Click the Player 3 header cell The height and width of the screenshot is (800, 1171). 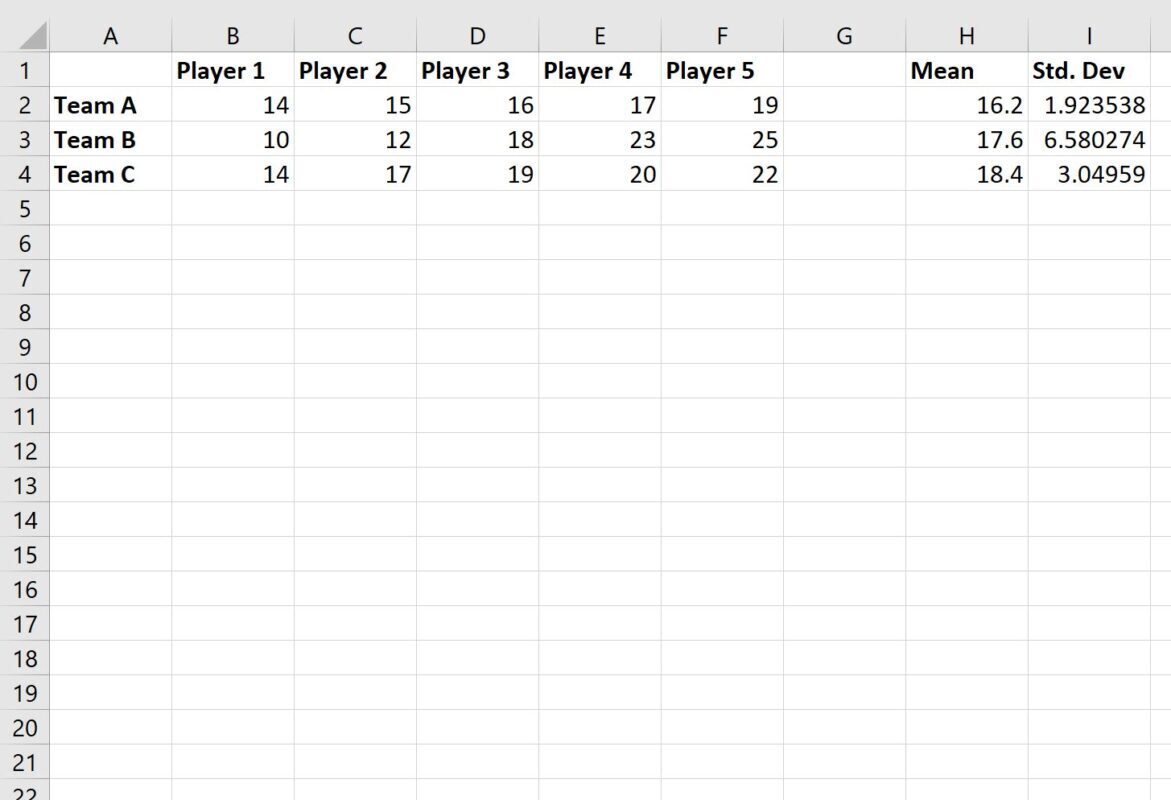coord(477,70)
